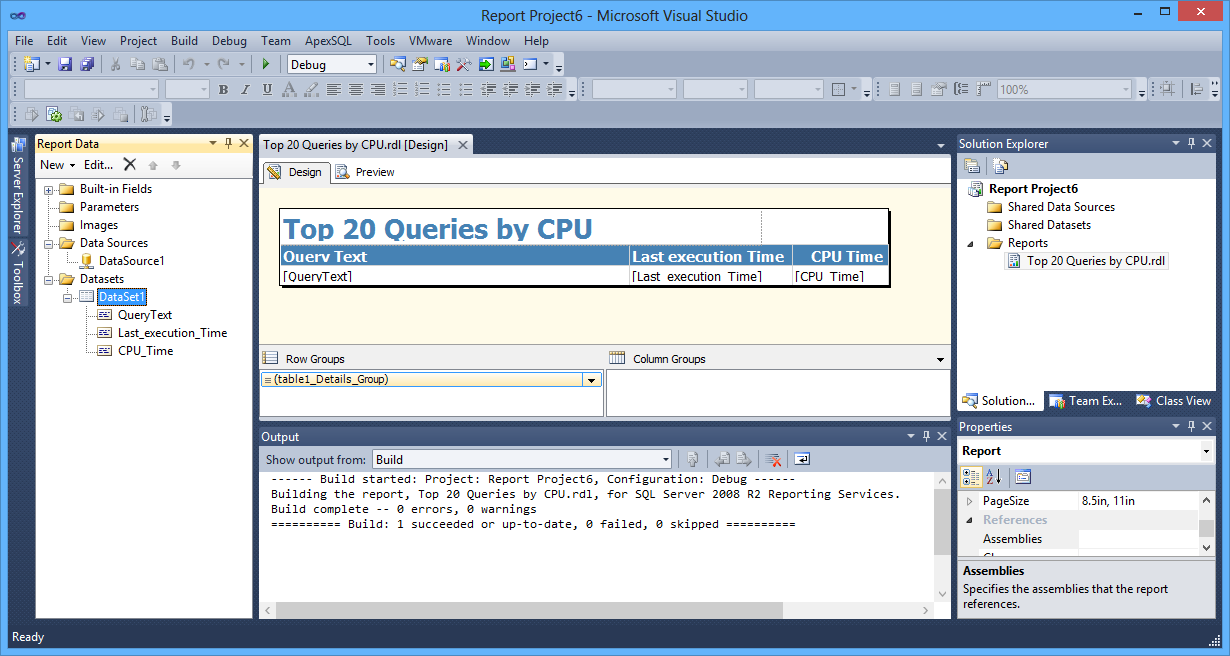Collapse the Data Sources node
This screenshot has width=1230, height=656.
point(49,243)
